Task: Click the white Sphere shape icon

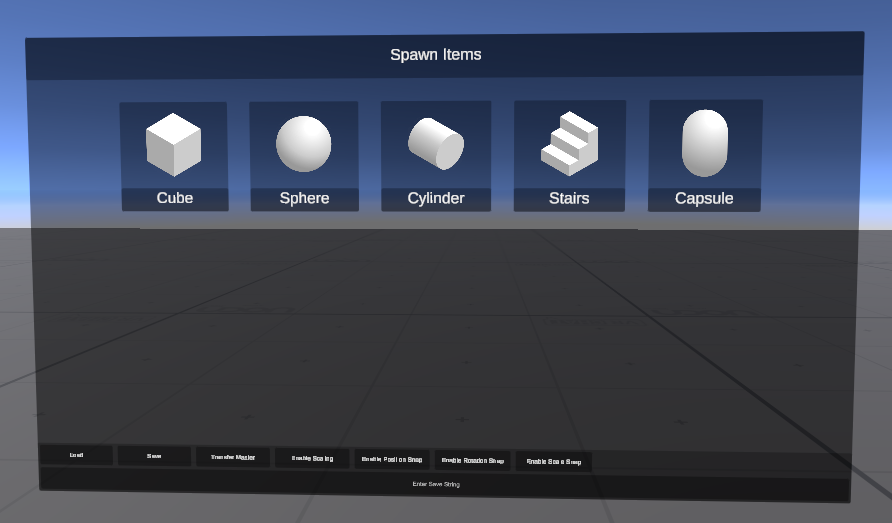Action: point(304,144)
